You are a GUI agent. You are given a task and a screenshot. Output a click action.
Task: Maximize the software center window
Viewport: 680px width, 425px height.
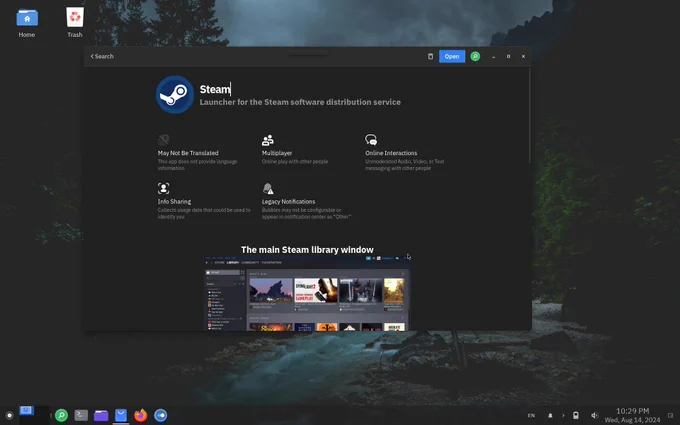pos(508,56)
